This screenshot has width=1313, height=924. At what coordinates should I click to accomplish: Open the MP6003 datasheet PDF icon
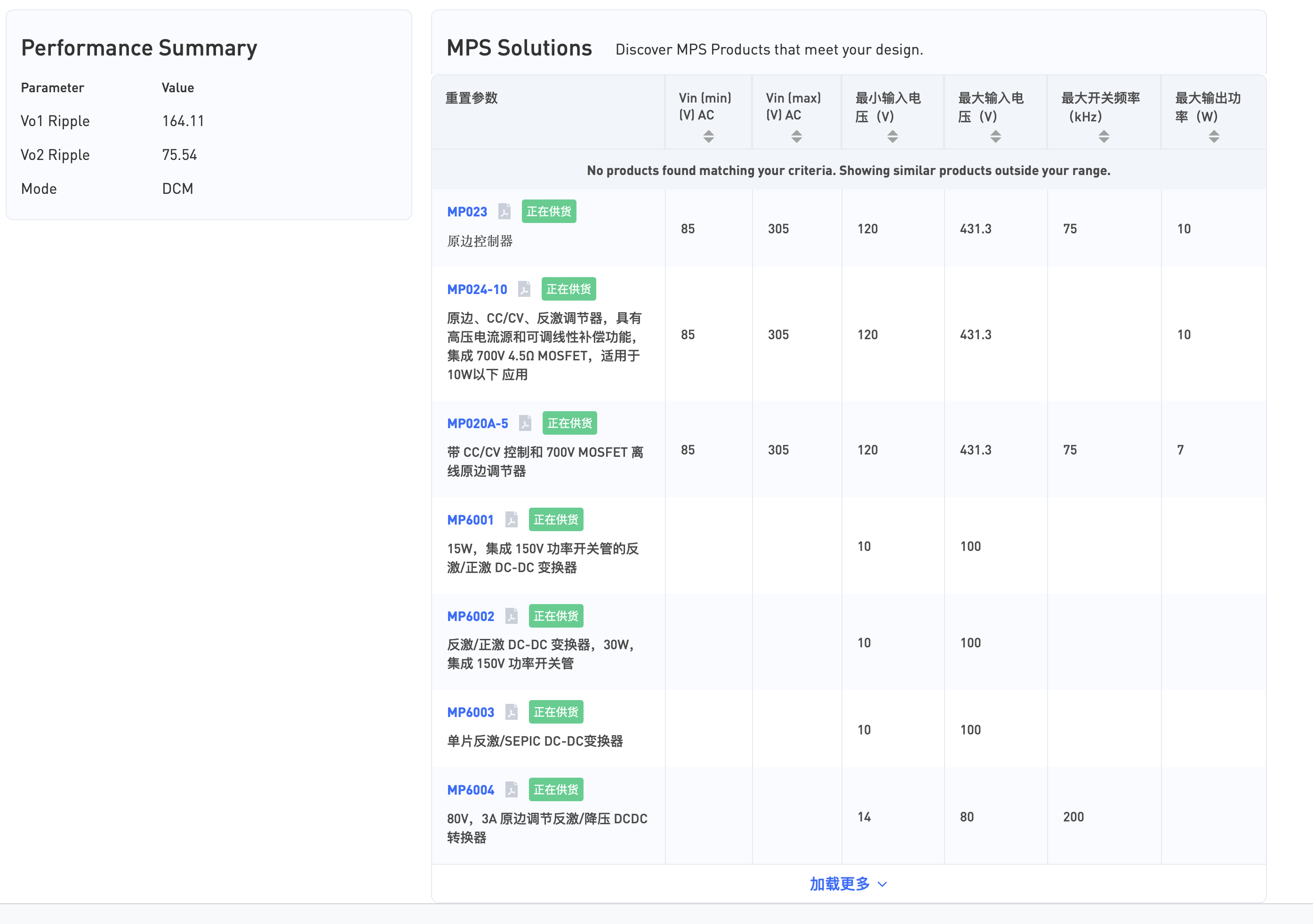pyautogui.click(x=511, y=712)
